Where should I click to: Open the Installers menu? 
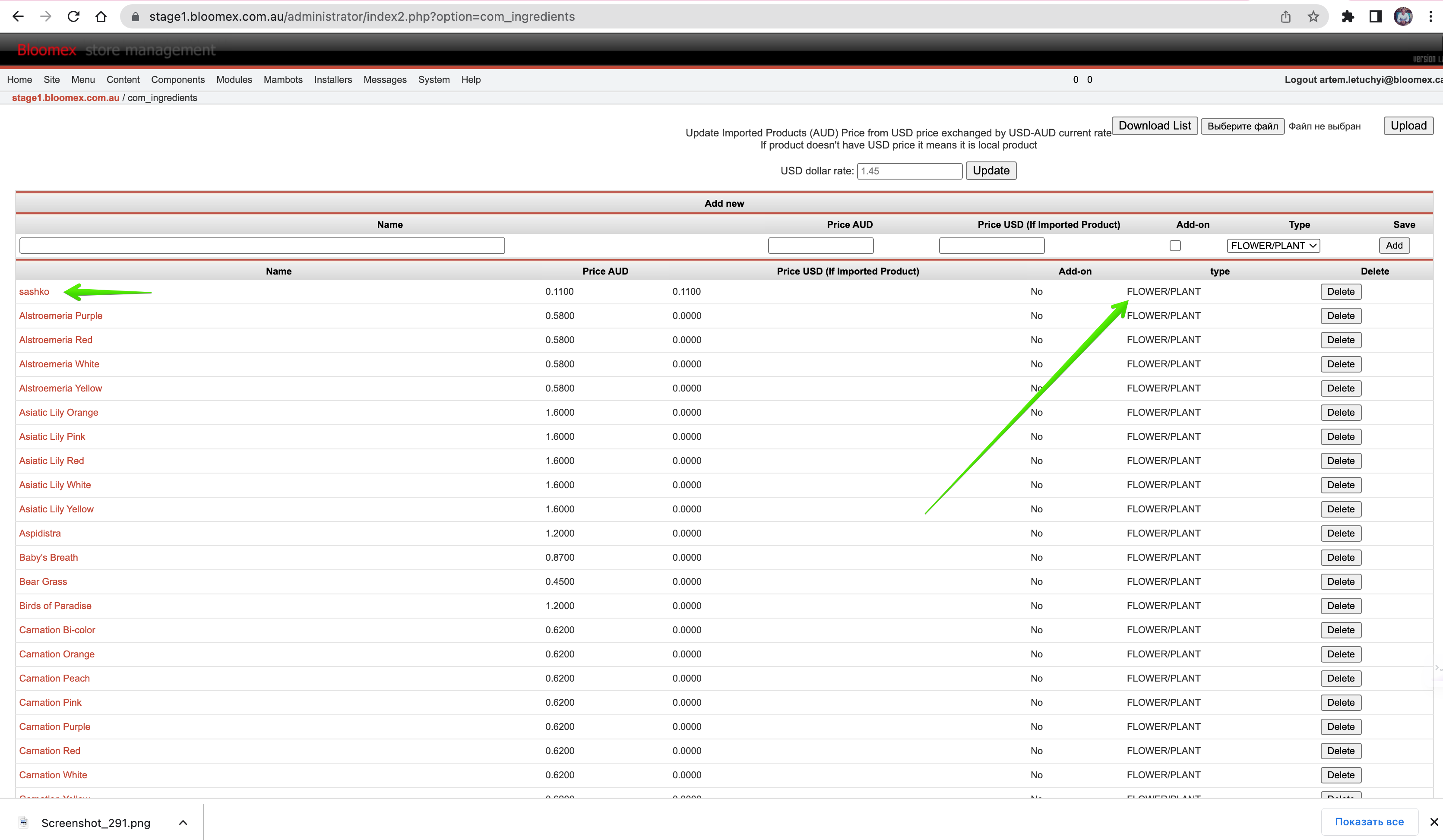[x=333, y=79]
